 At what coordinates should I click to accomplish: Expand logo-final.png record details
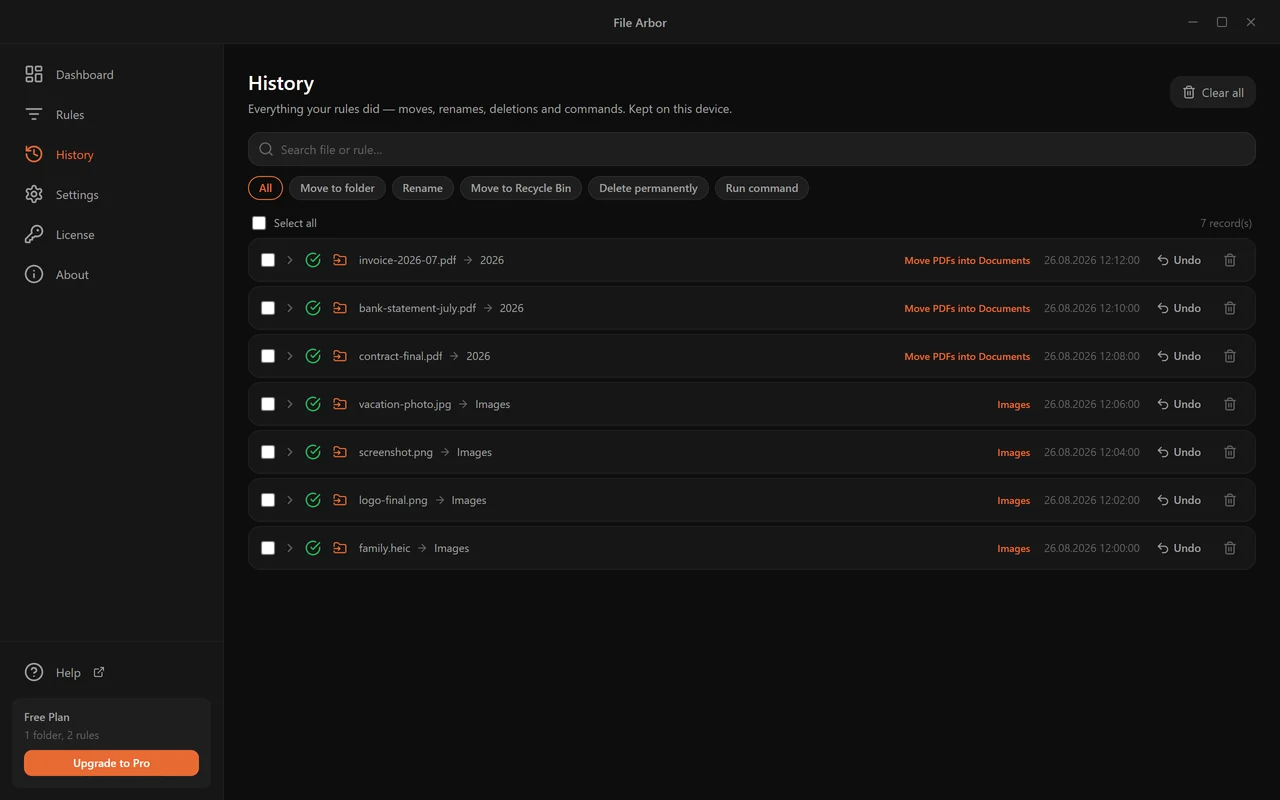[x=290, y=500]
